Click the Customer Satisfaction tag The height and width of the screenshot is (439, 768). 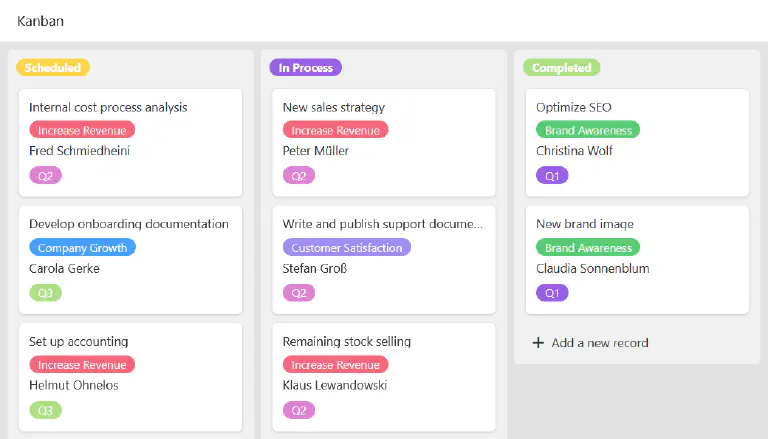346,248
